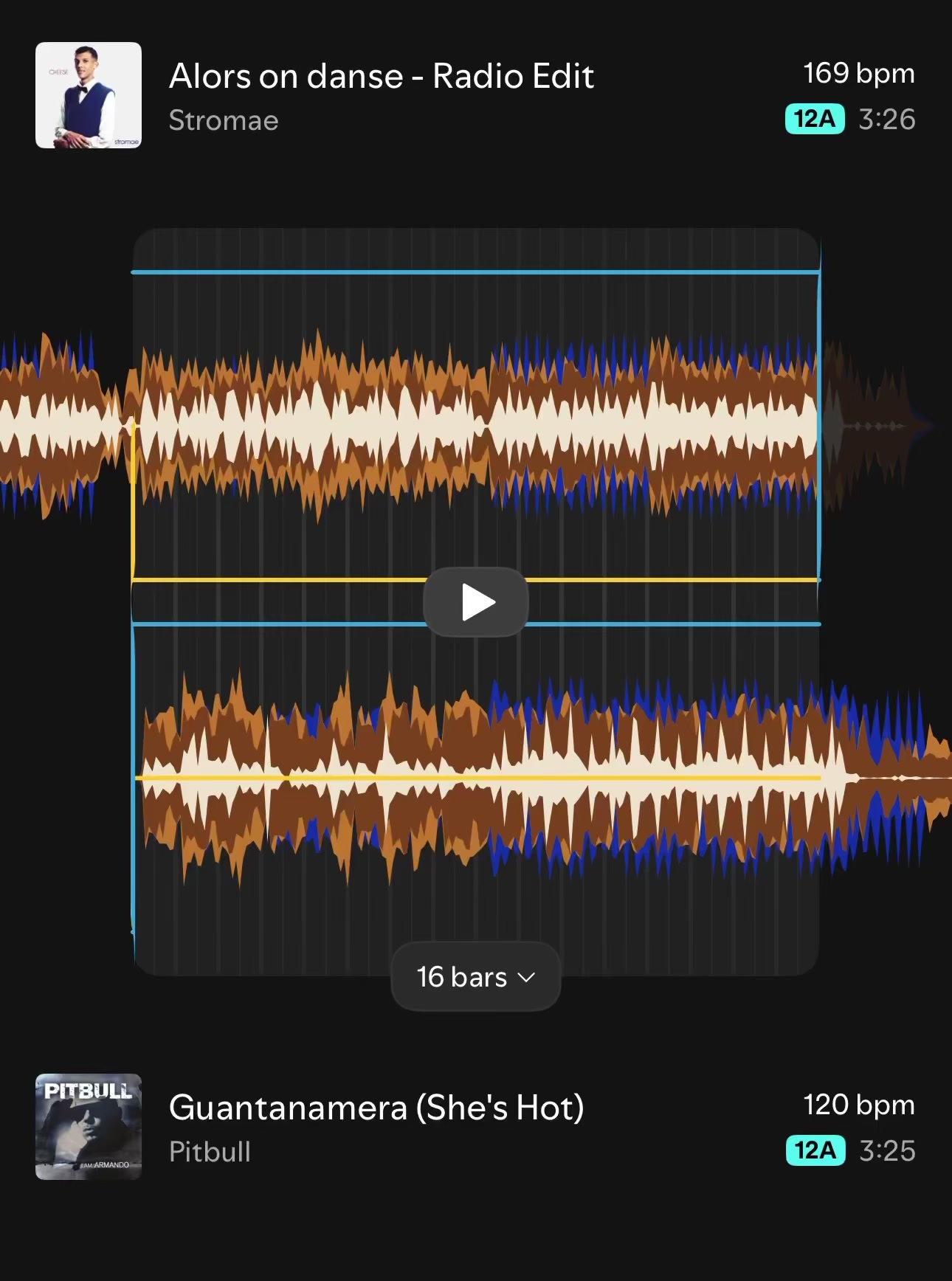Click the yellow volume line on bottom waveform
This screenshot has width=952, height=1281.
pyautogui.click(x=478, y=778)
